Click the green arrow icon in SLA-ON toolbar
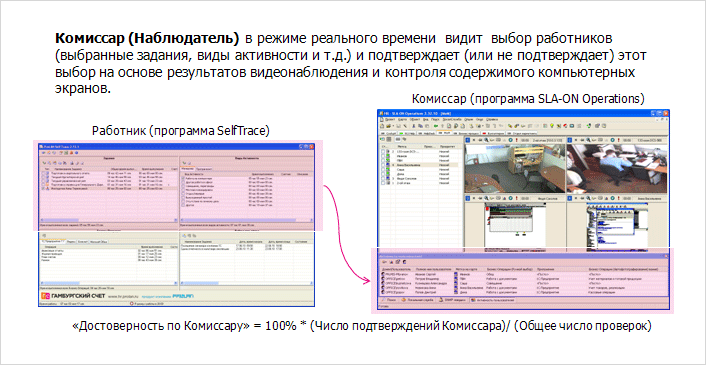Image resolution: width=706 pixels, height=365 pixels. [436, 126]
